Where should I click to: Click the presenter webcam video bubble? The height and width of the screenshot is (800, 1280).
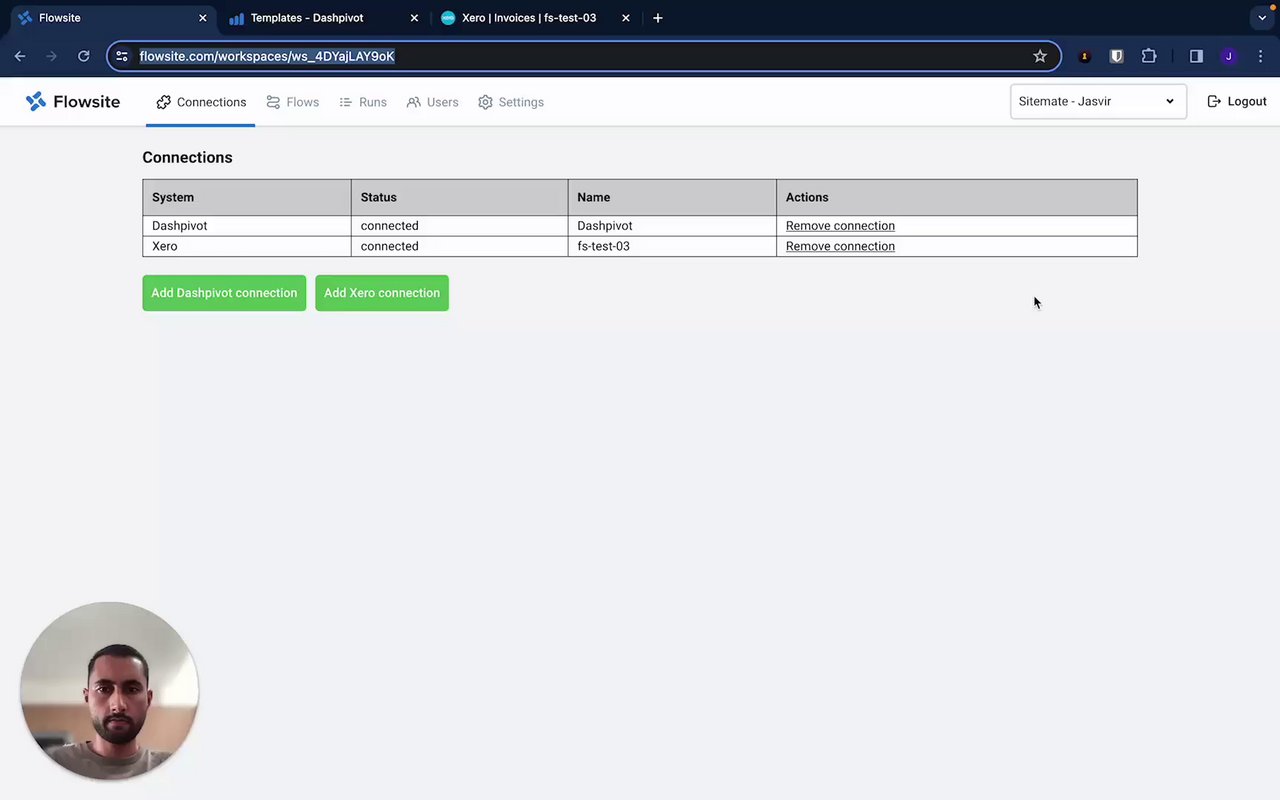(109, 690)
